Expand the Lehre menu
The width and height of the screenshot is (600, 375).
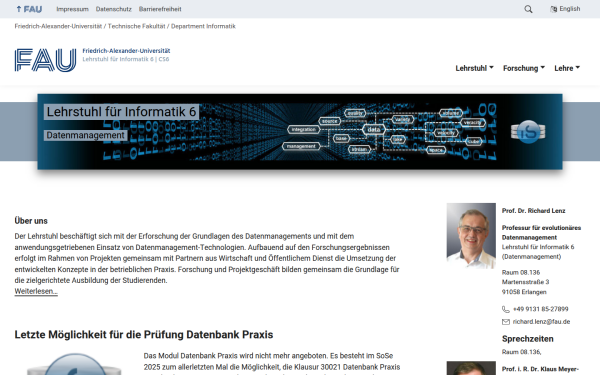point(567,68)
